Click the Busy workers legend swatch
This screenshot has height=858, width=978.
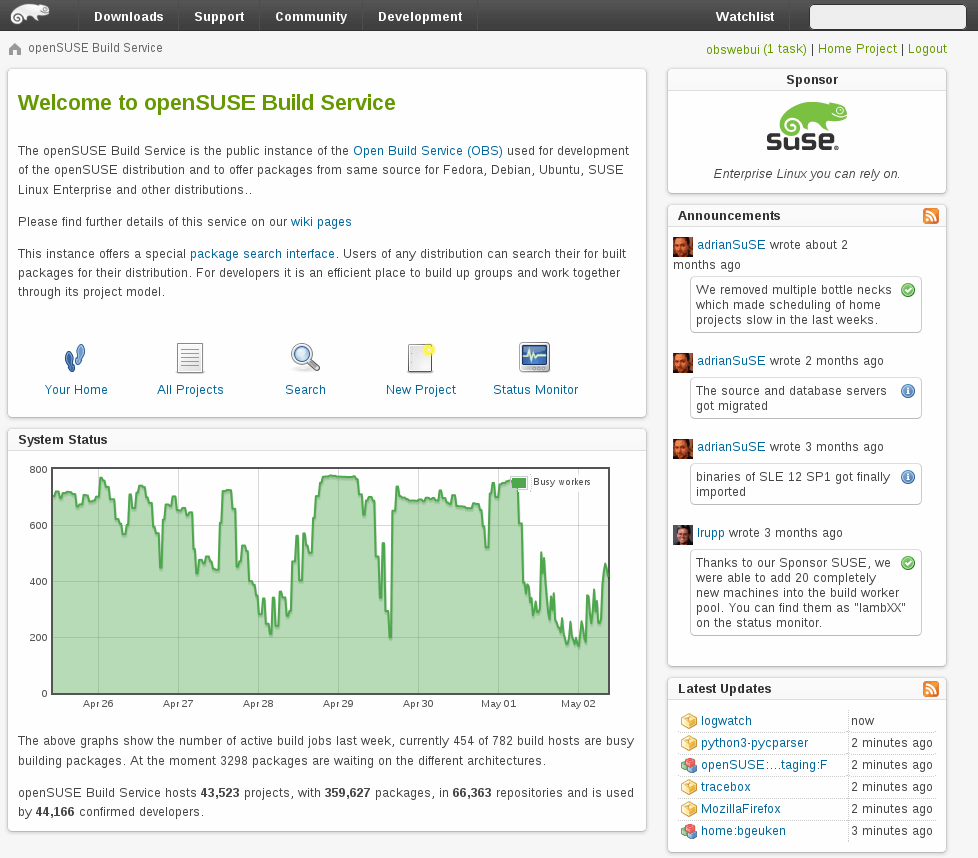[x=519, y=482]
